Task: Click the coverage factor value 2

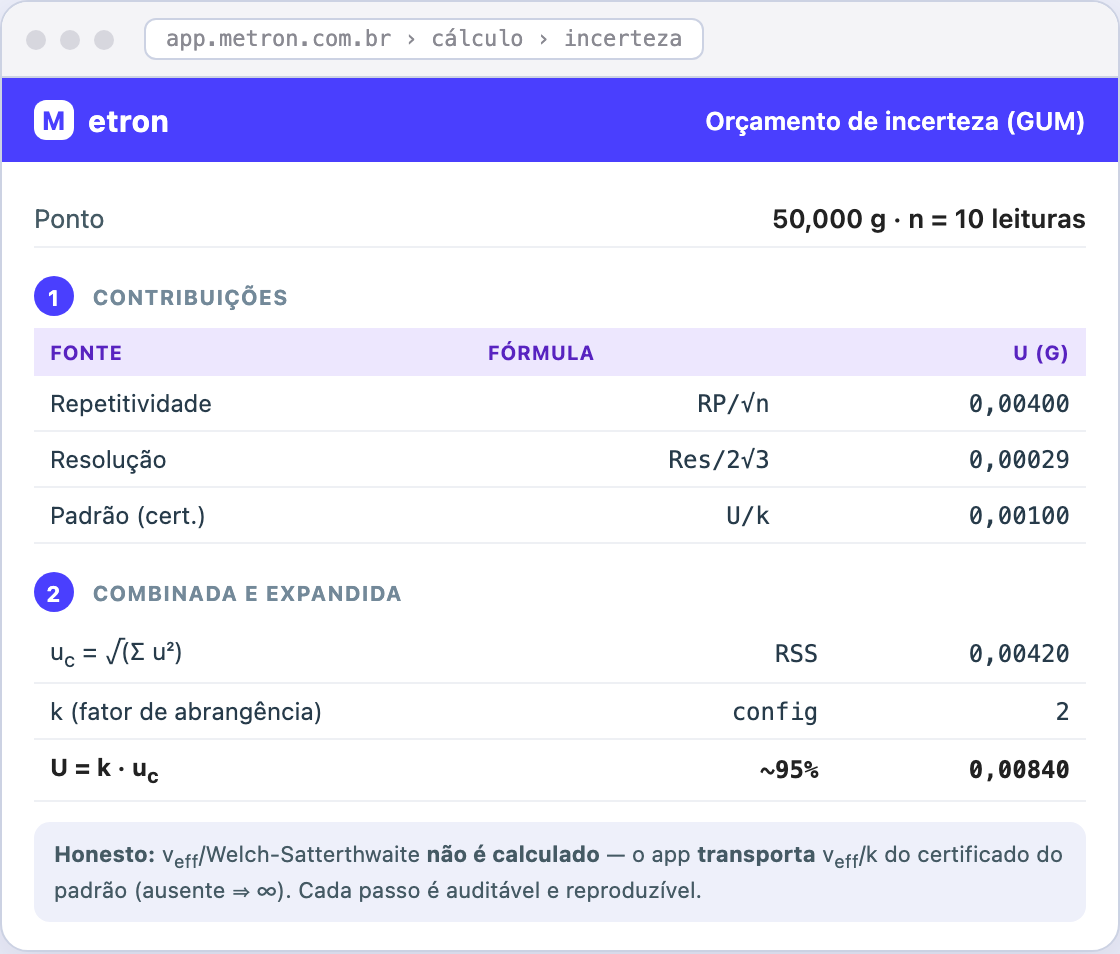Action: [1062, 712]
